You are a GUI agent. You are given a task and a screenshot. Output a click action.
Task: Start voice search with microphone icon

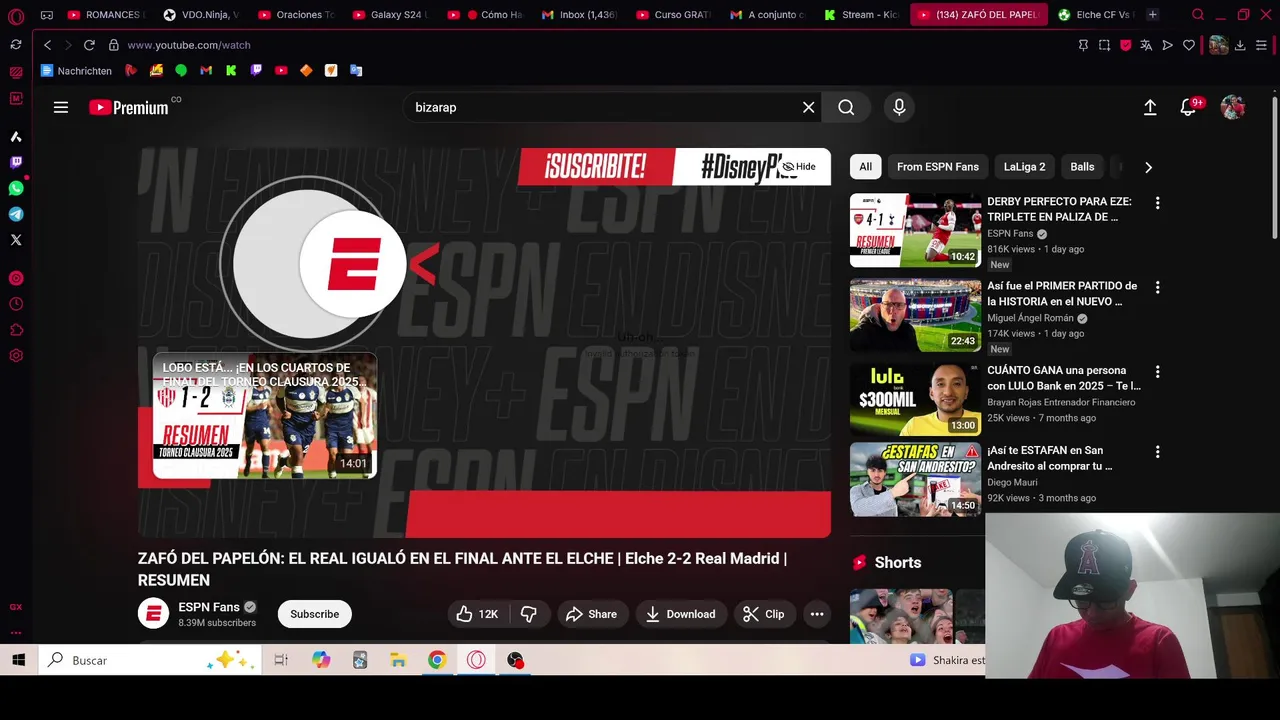[899, 107]
